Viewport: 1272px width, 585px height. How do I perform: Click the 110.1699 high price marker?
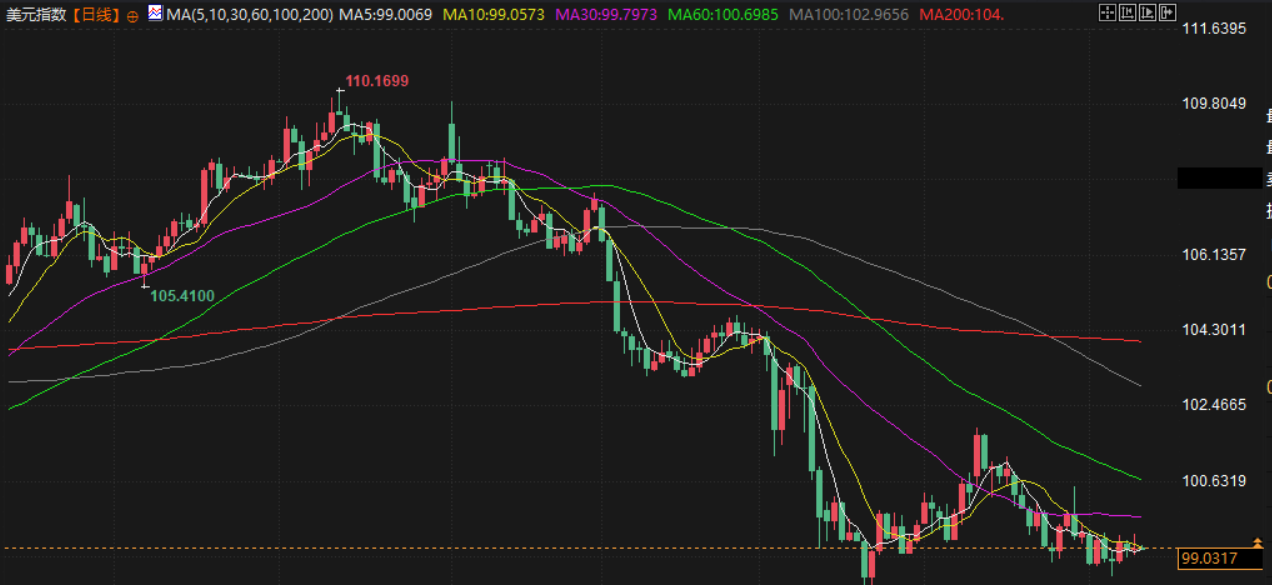tap(377, 81)
